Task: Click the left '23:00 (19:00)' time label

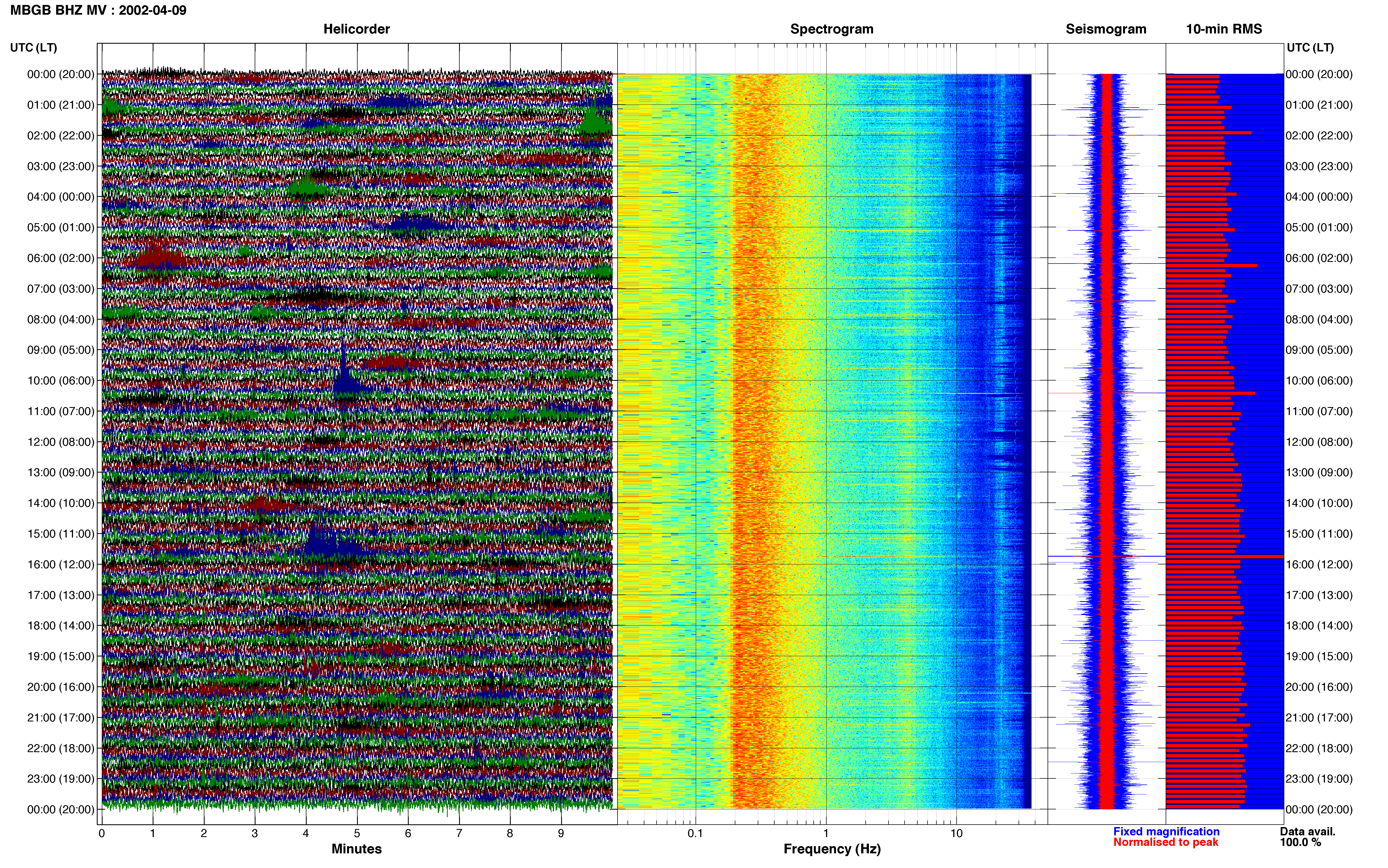Action: 61,779
